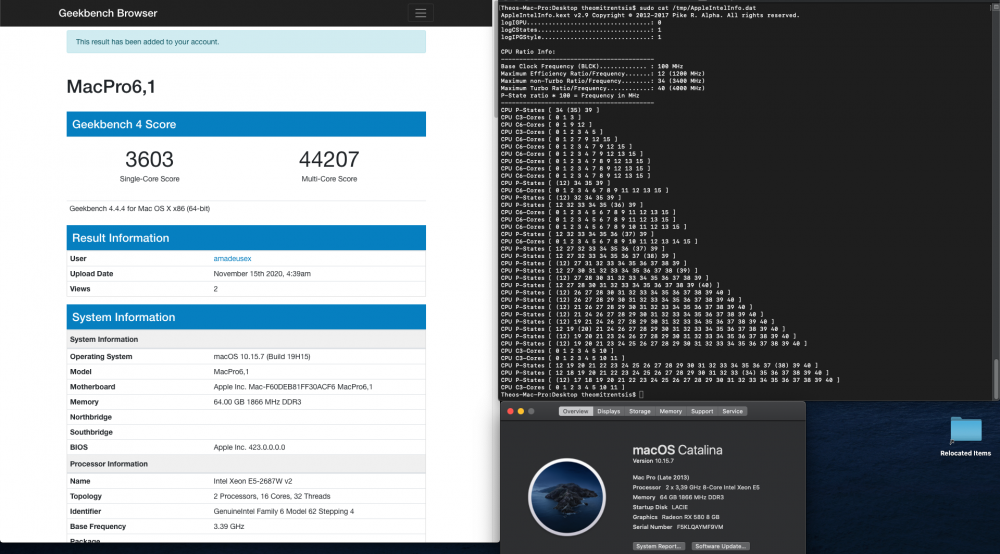1000x554 pixels.
Task: Click the Software Update button
Action: (x=720, y=546)
